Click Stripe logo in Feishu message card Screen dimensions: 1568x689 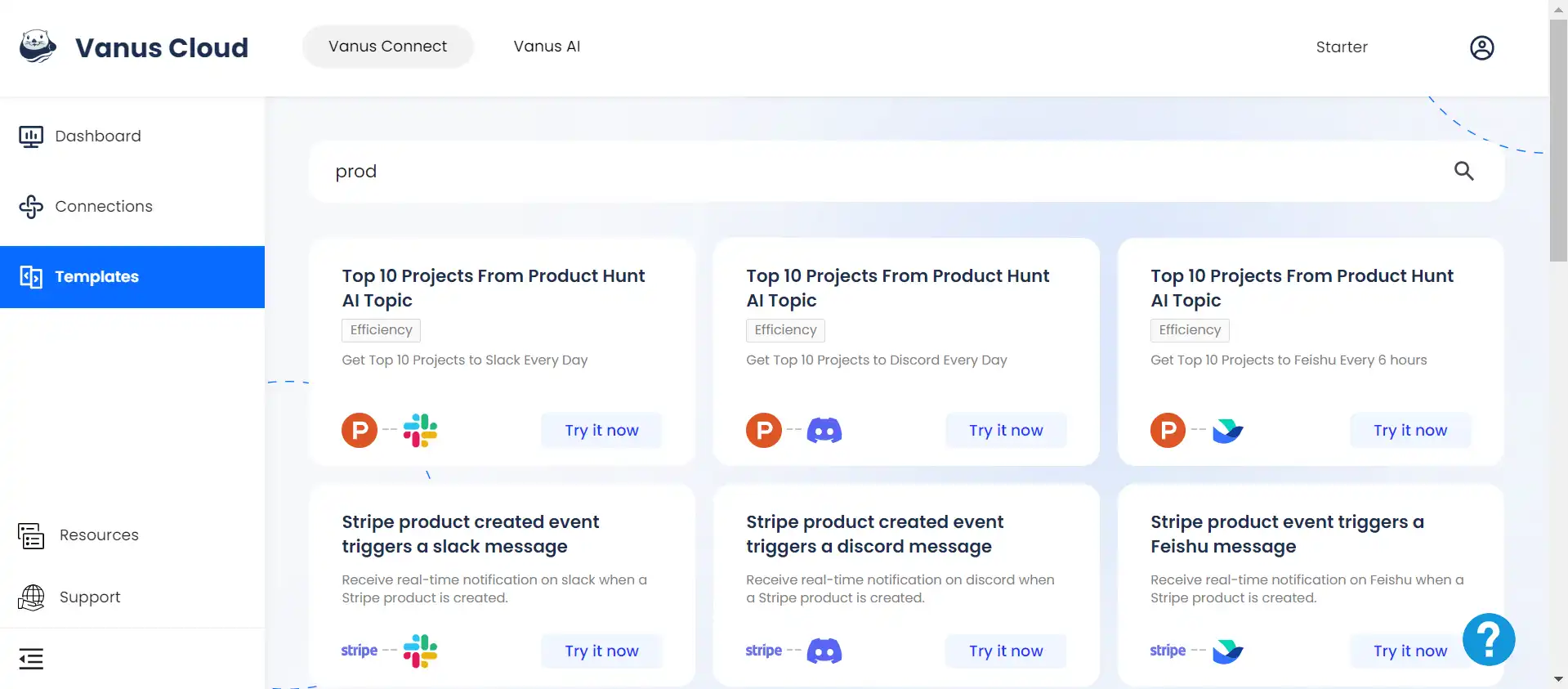click(x=1168, y=651)
